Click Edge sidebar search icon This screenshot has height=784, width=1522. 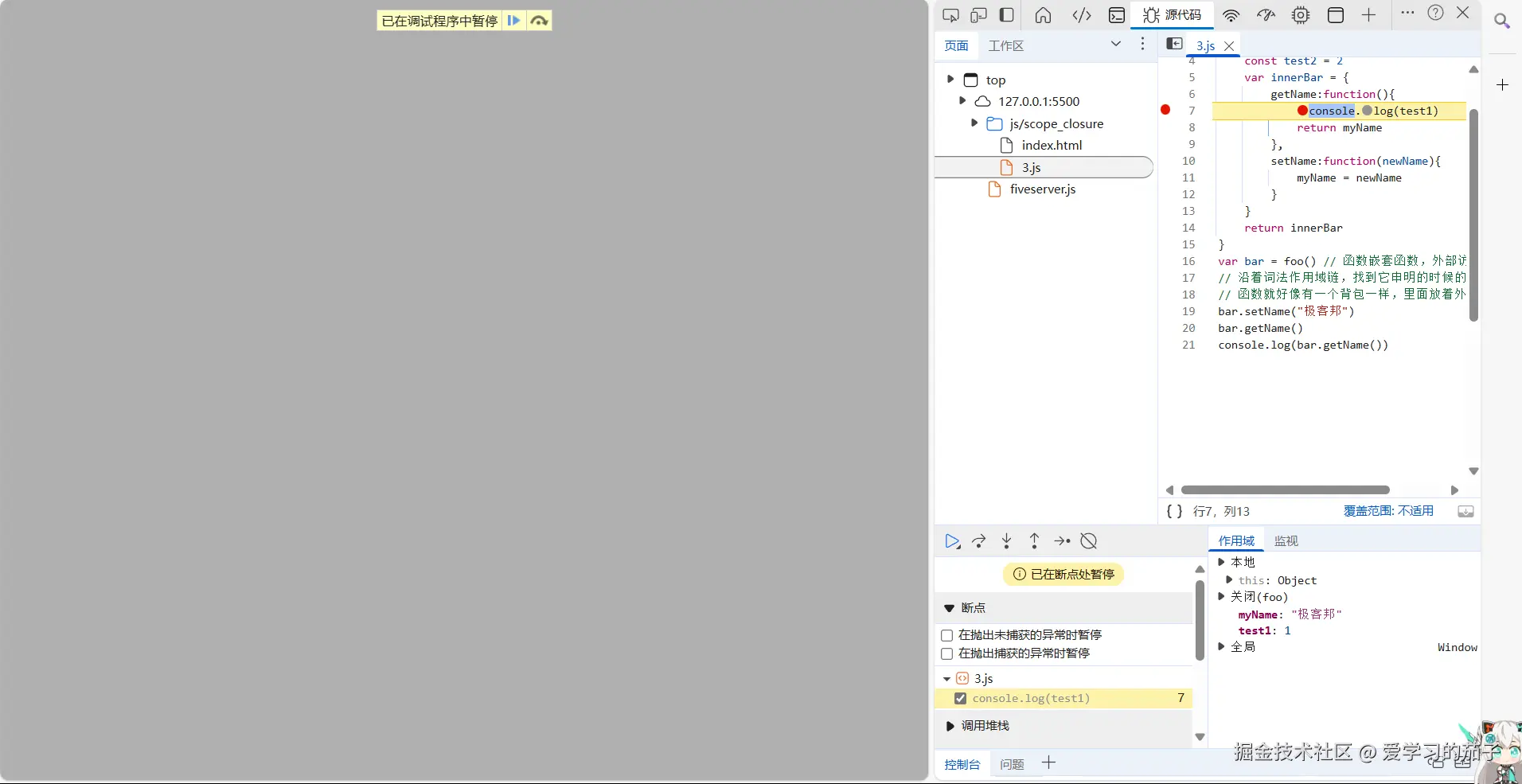pos(1502,21)
